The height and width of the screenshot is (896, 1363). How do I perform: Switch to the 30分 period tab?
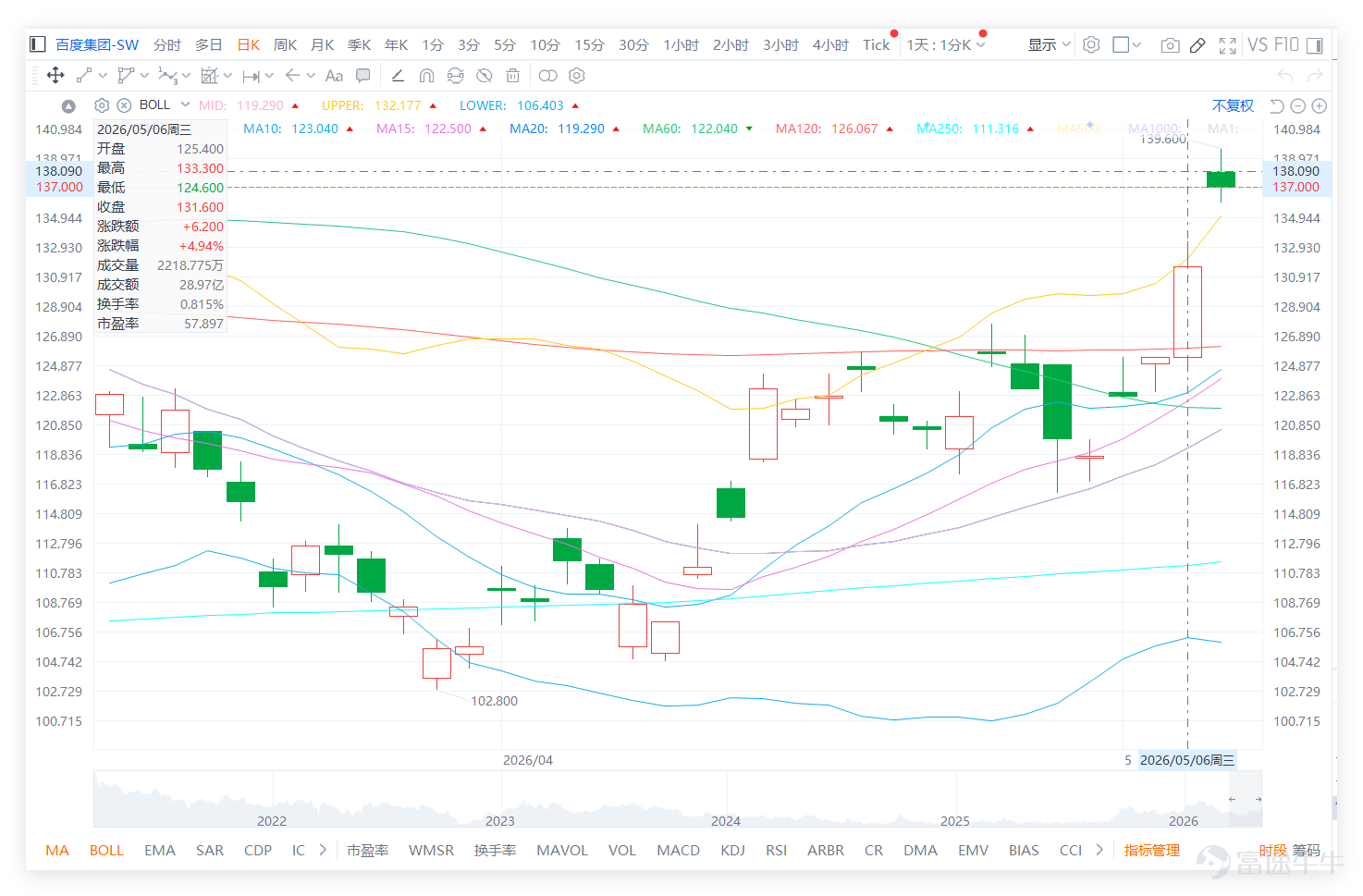(x=633, y=44)
